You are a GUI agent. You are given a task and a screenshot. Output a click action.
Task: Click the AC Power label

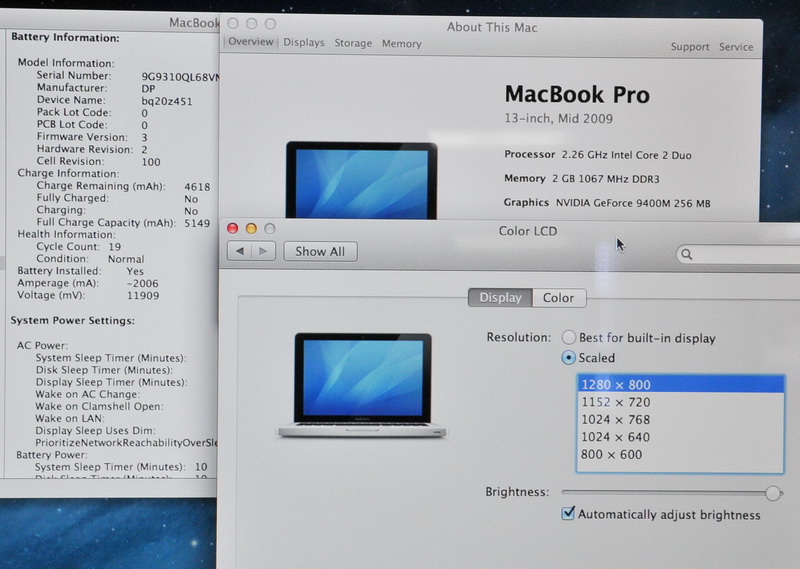[x=42, y=345]
